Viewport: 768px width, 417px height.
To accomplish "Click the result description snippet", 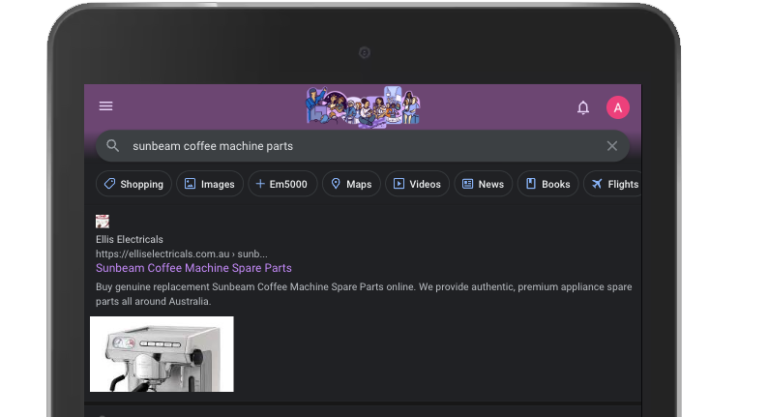I will coord(363,294).
